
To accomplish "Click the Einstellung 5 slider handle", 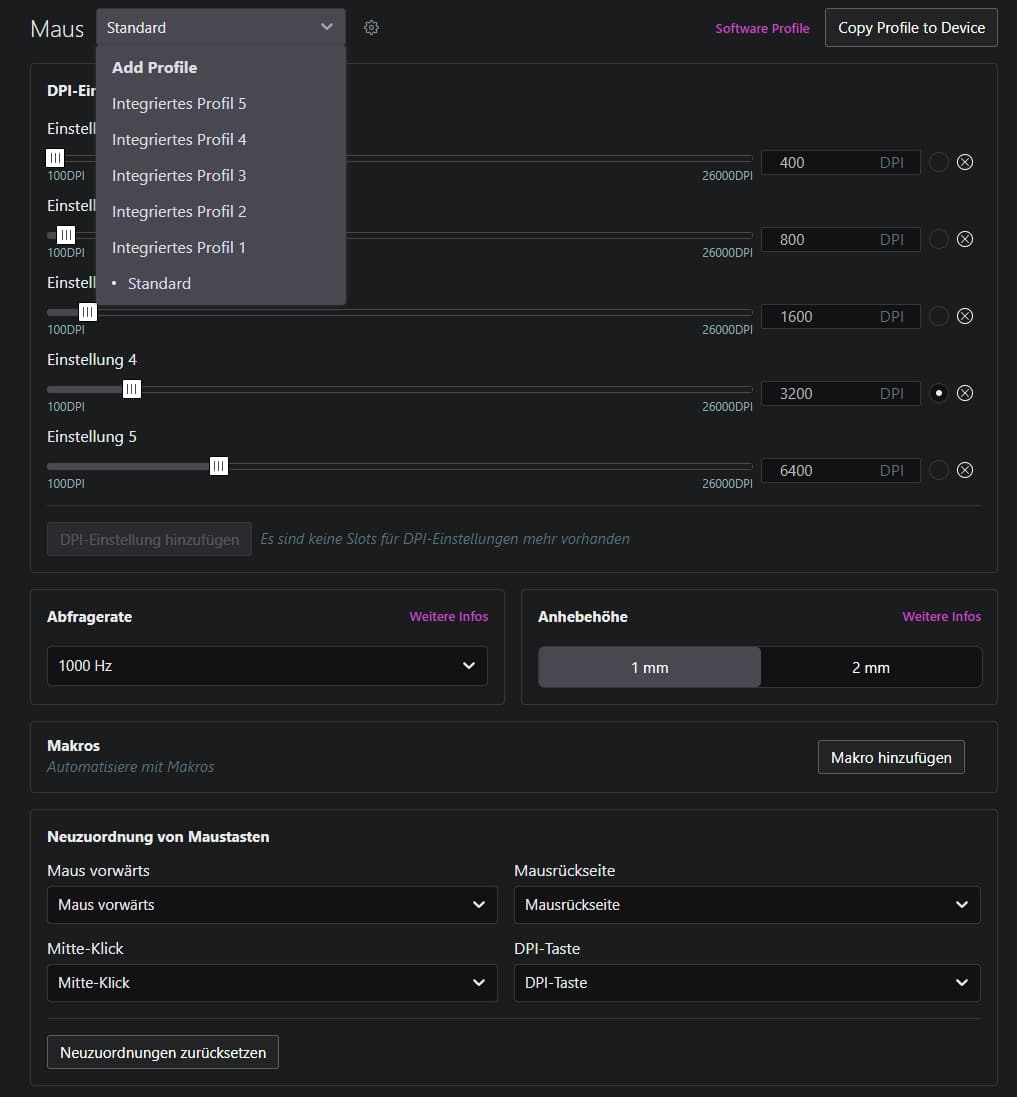I will (219, 466).
